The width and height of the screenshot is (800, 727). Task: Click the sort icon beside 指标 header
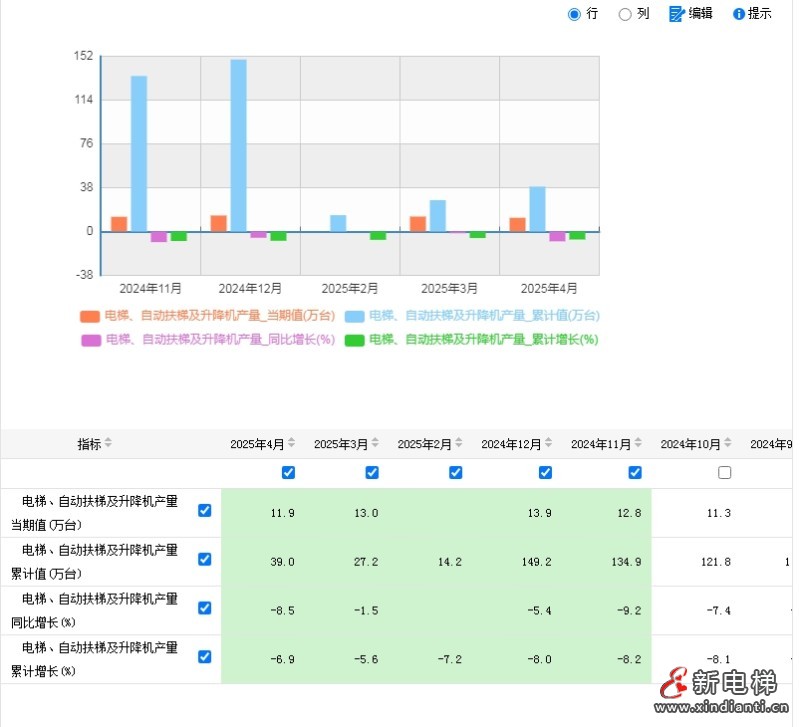click(106, 443)
